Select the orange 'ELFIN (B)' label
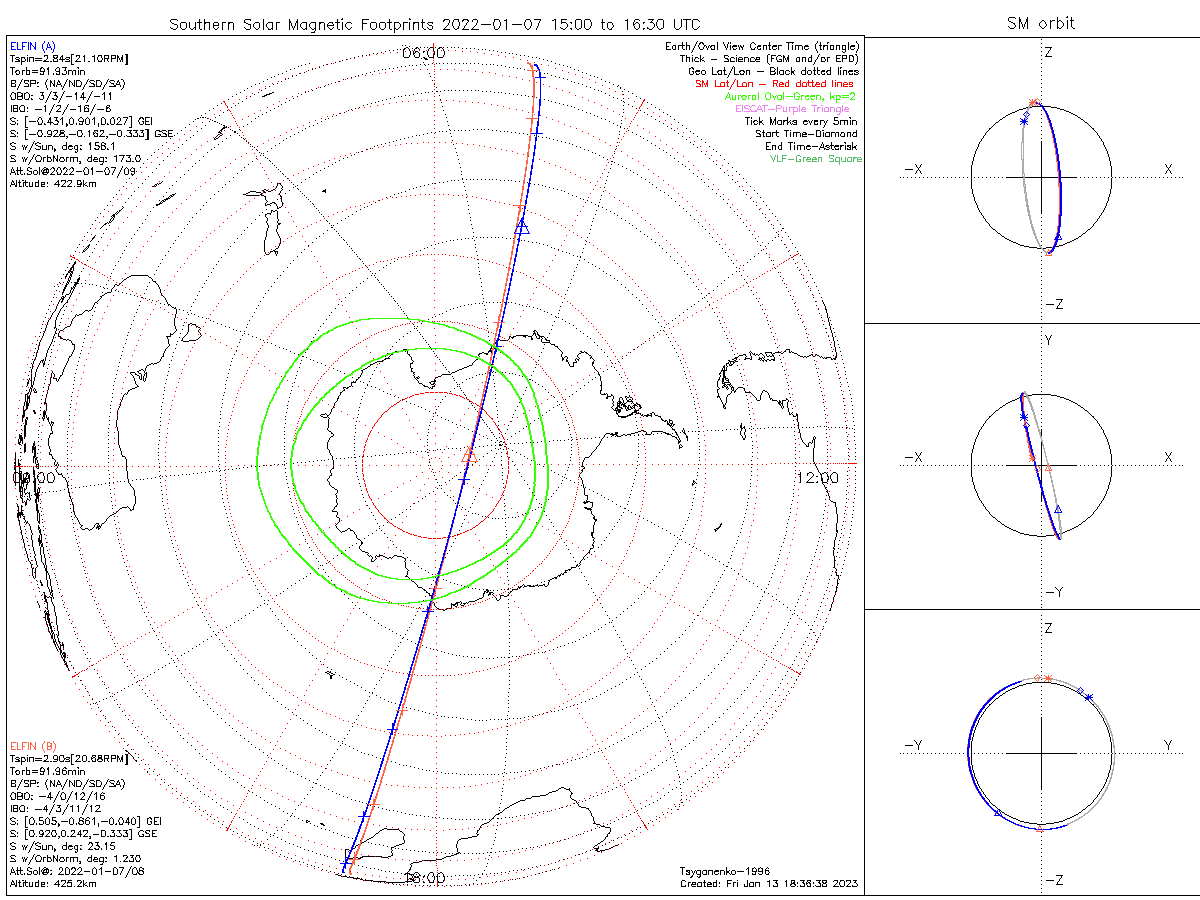 point(33,746)
